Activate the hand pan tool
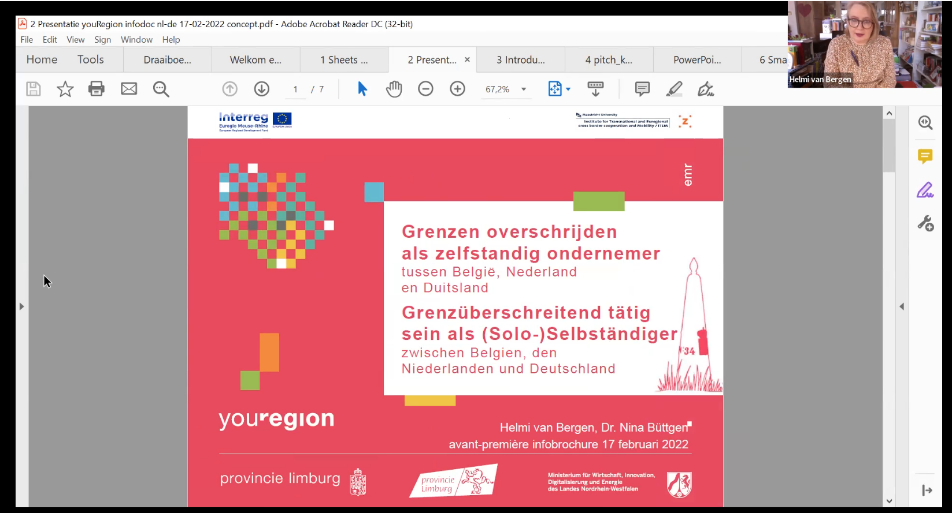The image size is (952, 513). 394,89
